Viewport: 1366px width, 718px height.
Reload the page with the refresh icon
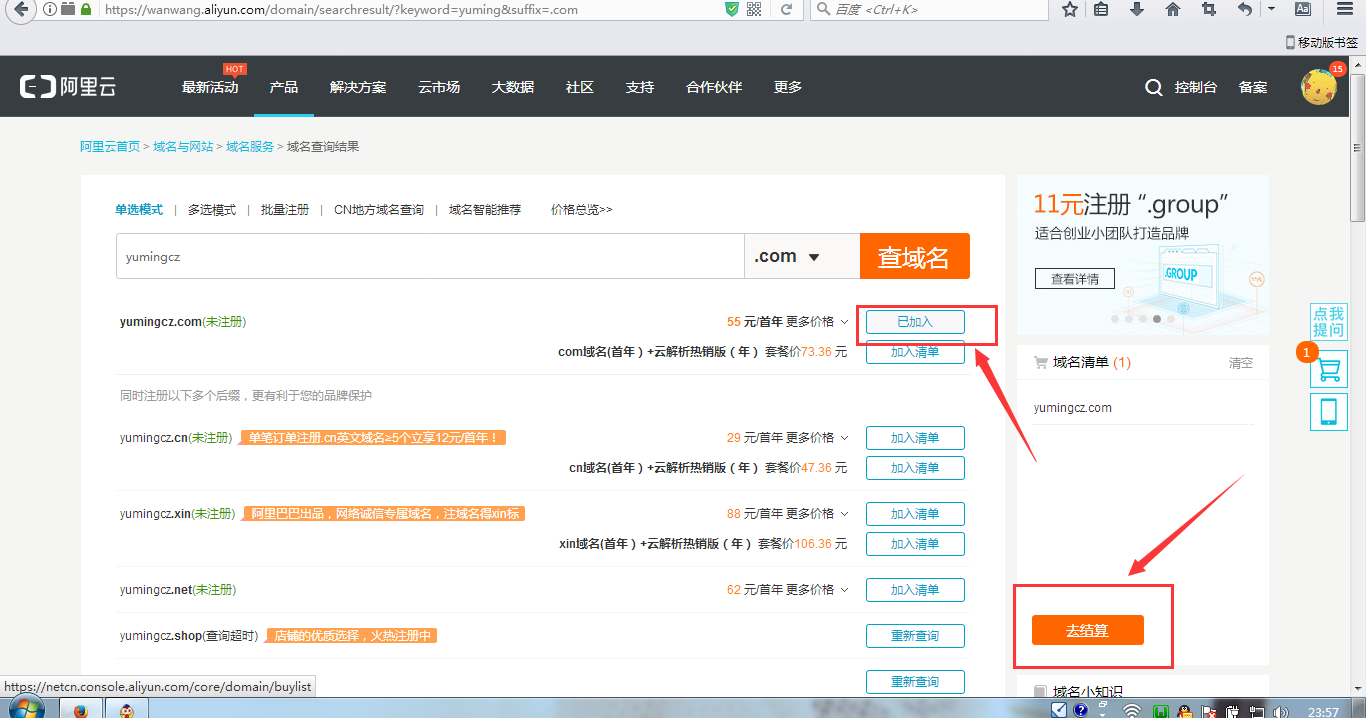tap(787, 9)
